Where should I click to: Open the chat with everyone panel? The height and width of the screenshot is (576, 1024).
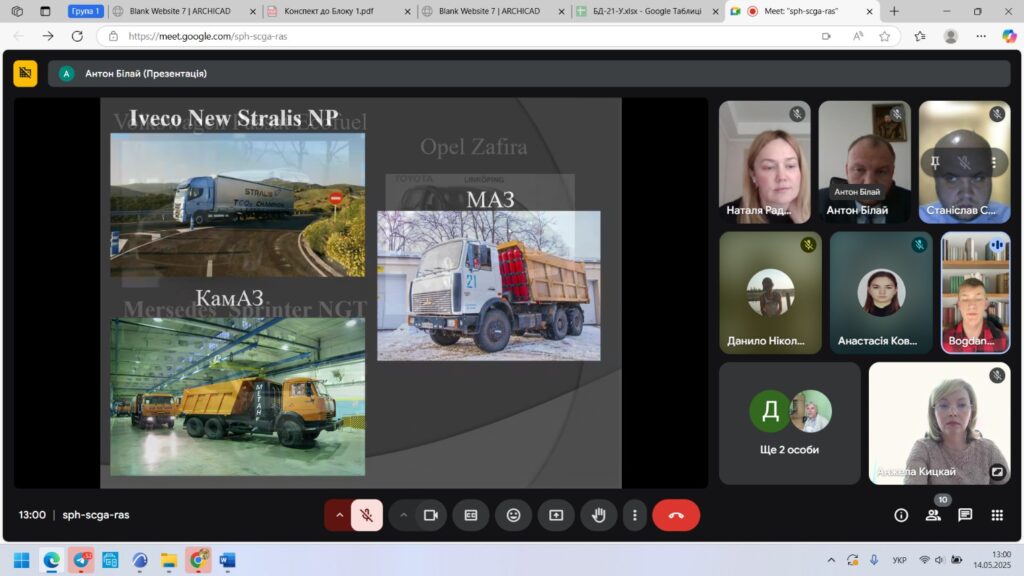click(x=965, y=515)
